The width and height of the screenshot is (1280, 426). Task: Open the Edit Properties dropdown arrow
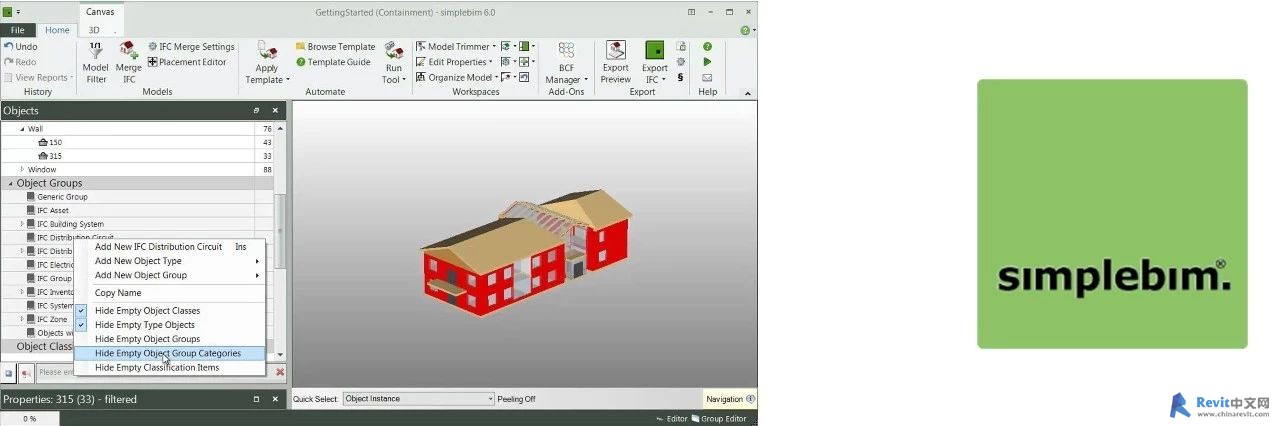pyautogui.click(x=490, y=62)
